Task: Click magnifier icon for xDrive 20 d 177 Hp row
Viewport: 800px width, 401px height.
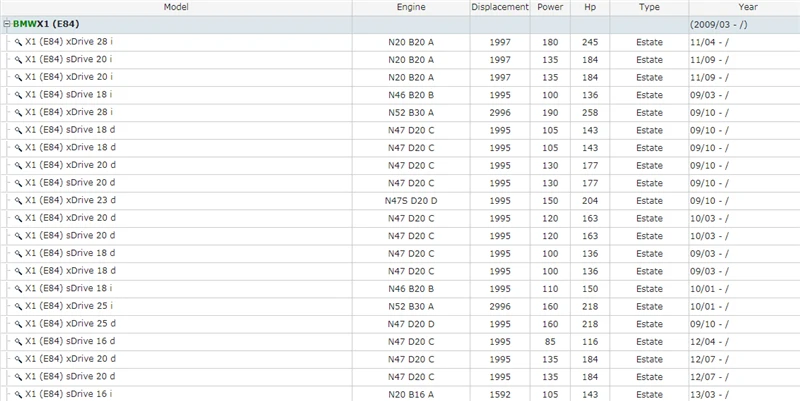Action: [x=18, y=166]
